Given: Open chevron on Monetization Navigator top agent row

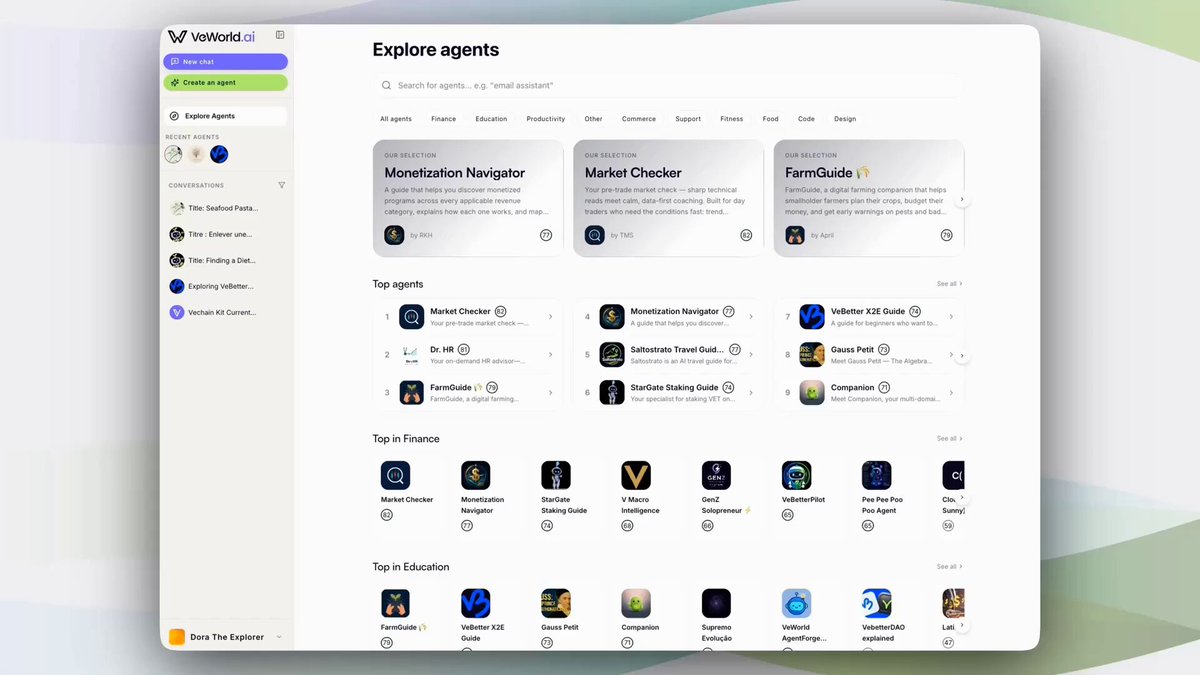Looking at the screenshot, I should coord(751,317).
